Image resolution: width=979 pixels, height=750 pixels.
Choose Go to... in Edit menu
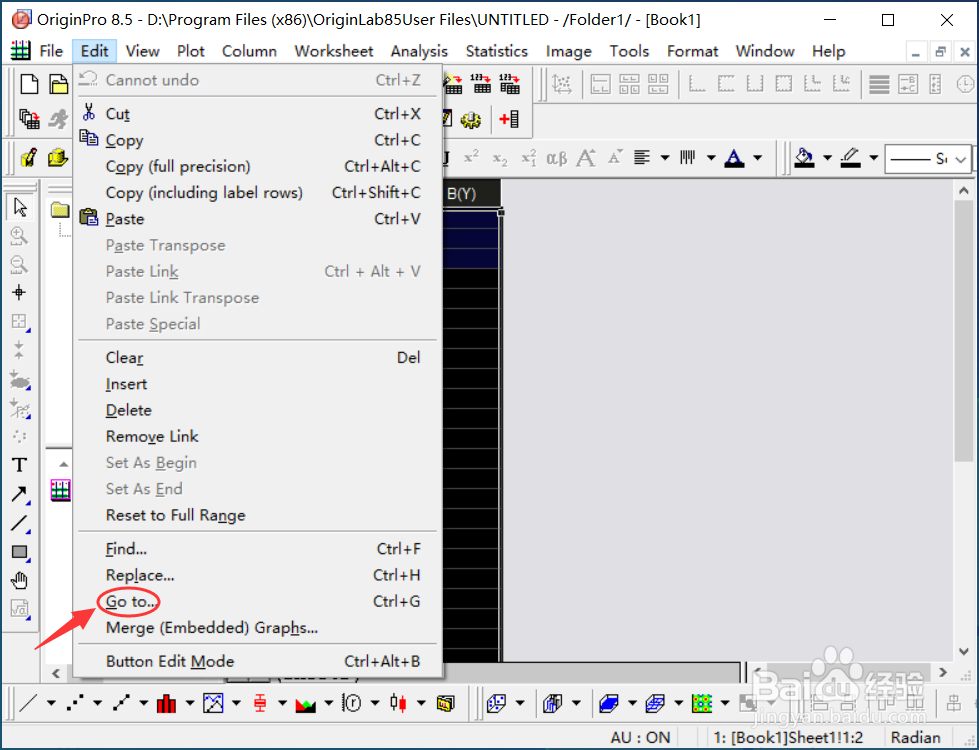coord(258,601)
